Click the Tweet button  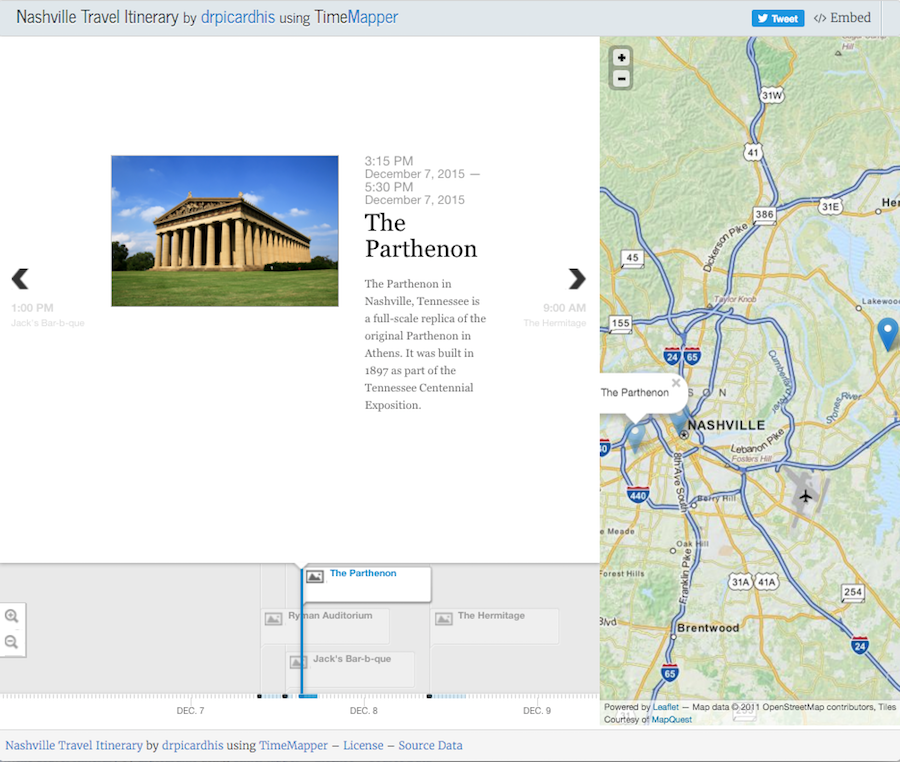[x=778, y=18]
